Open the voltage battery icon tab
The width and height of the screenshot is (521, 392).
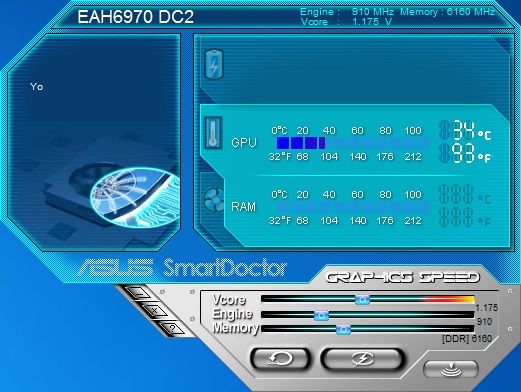(x=214, y=64)
